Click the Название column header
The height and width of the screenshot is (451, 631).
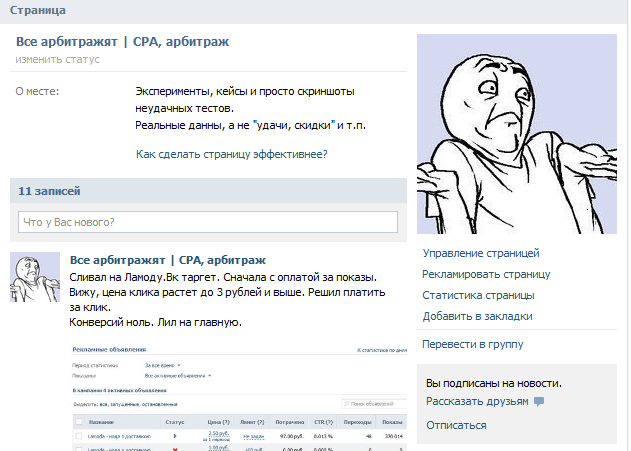click(101, 422)
